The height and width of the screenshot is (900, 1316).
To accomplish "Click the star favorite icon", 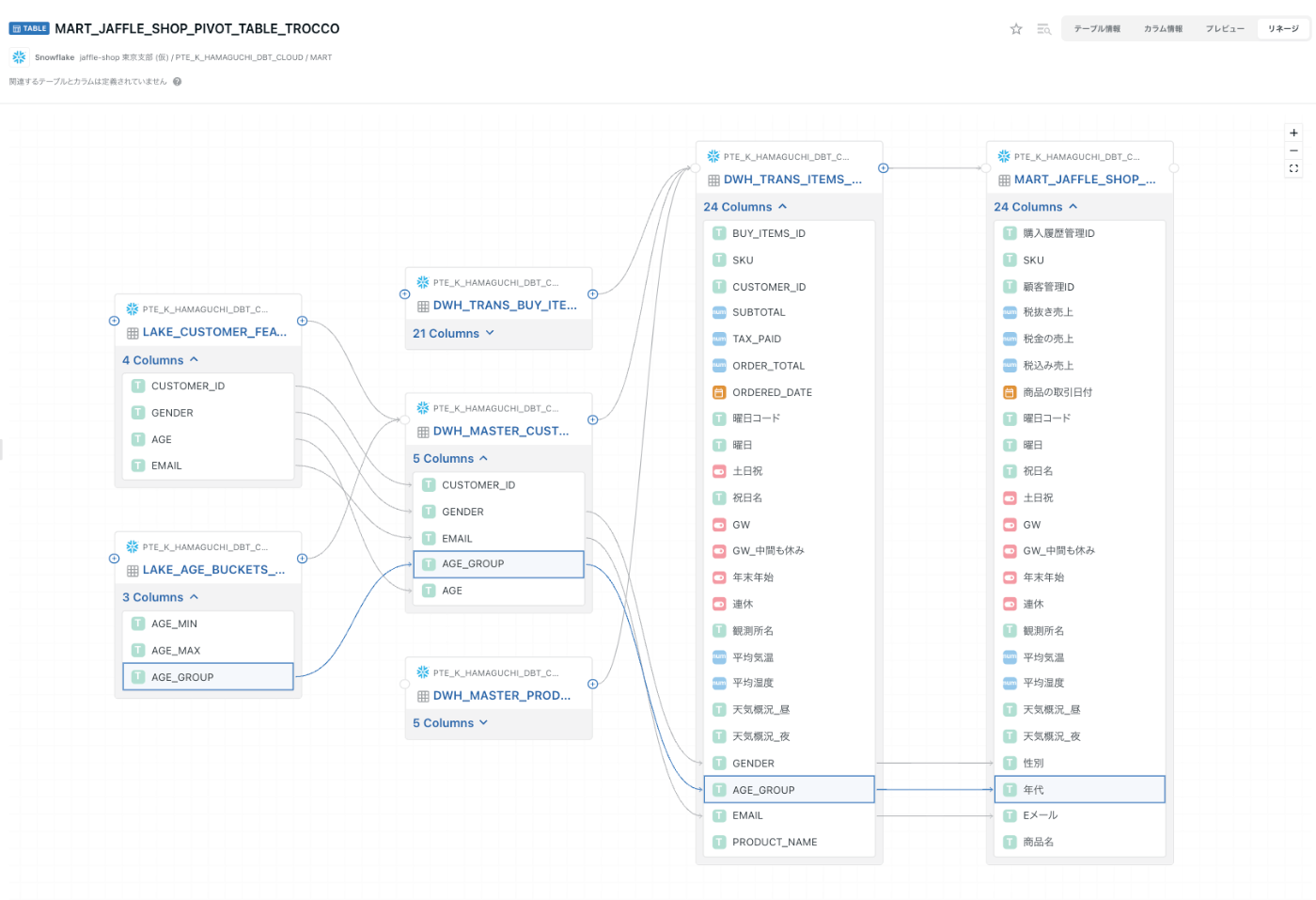I will 1016,29.
